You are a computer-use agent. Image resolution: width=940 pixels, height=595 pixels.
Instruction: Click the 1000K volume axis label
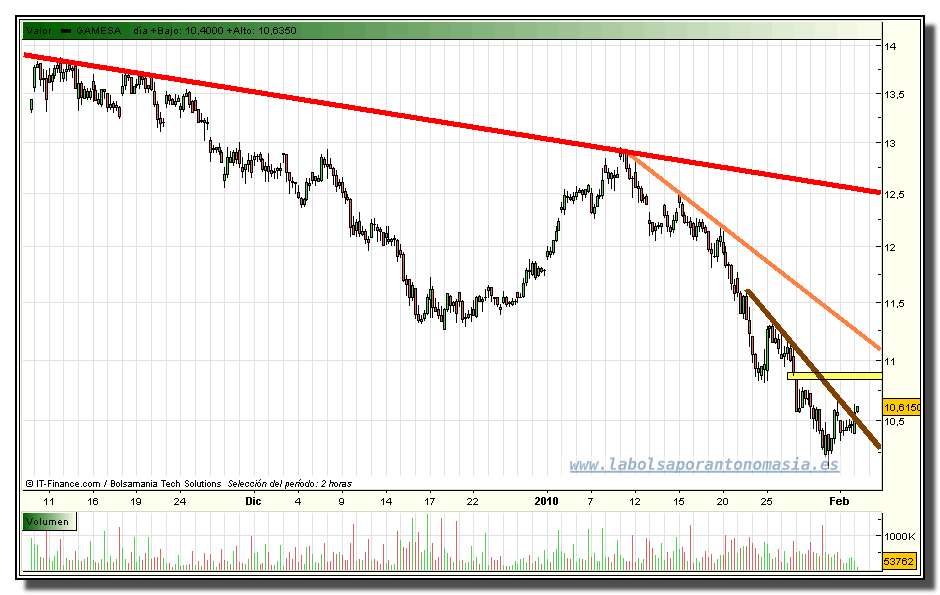(x=901, y=537)
